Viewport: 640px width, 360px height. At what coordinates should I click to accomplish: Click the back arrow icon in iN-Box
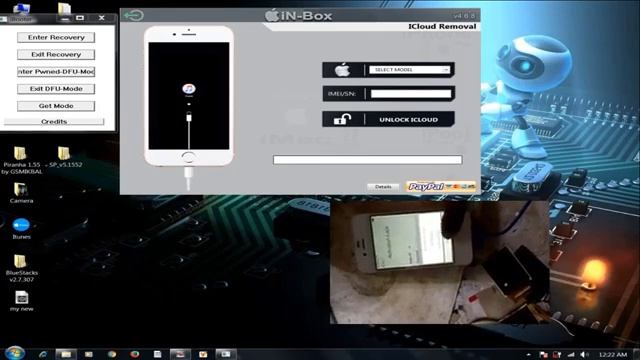(134, 16)
